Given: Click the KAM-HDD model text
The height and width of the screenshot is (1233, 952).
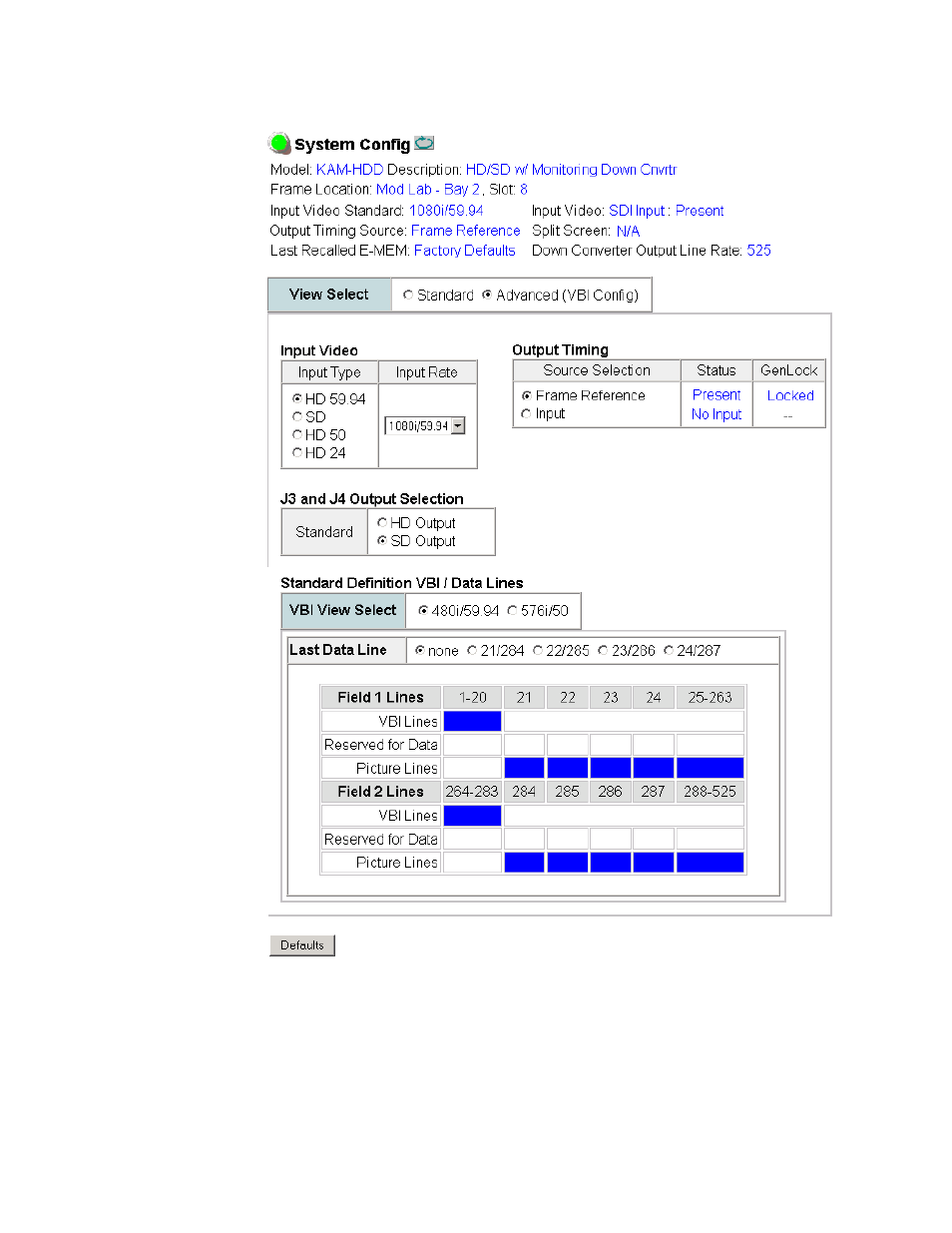Looking at the screenshot, I should (x=349, y=170).
